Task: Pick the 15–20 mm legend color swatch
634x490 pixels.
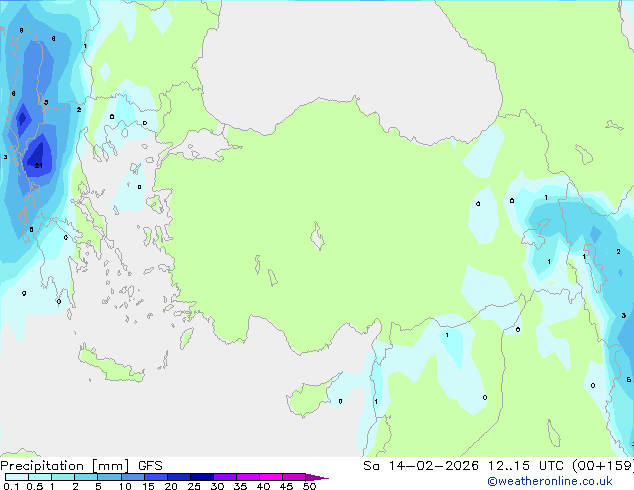Action: 155,477
